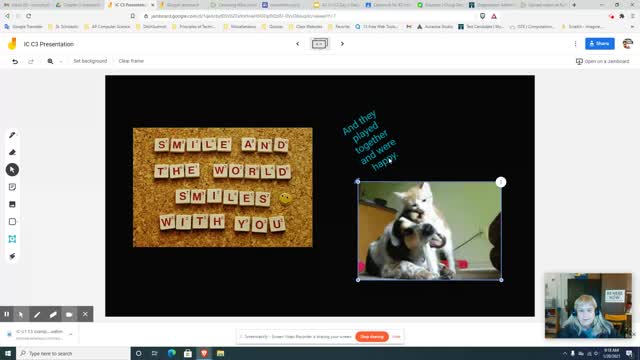
Task: Click Set background
Action: [x=90, y=61]
